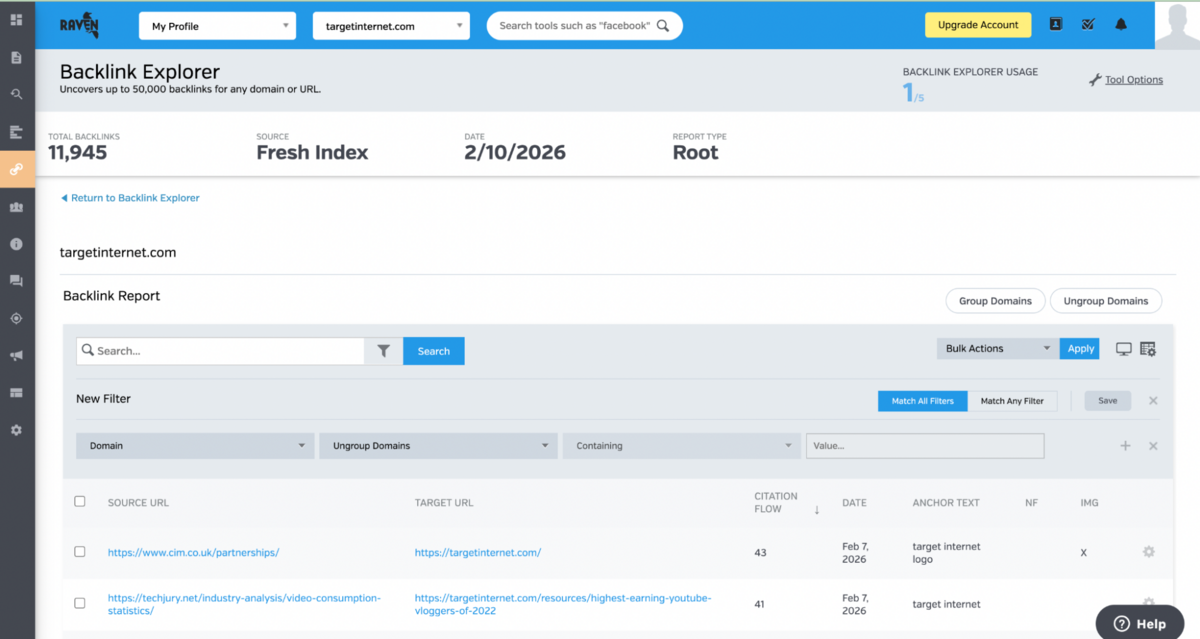Open the Containing condition dropdown
The width and height of the screenshot is (1200, 639).
click(682, 446)
